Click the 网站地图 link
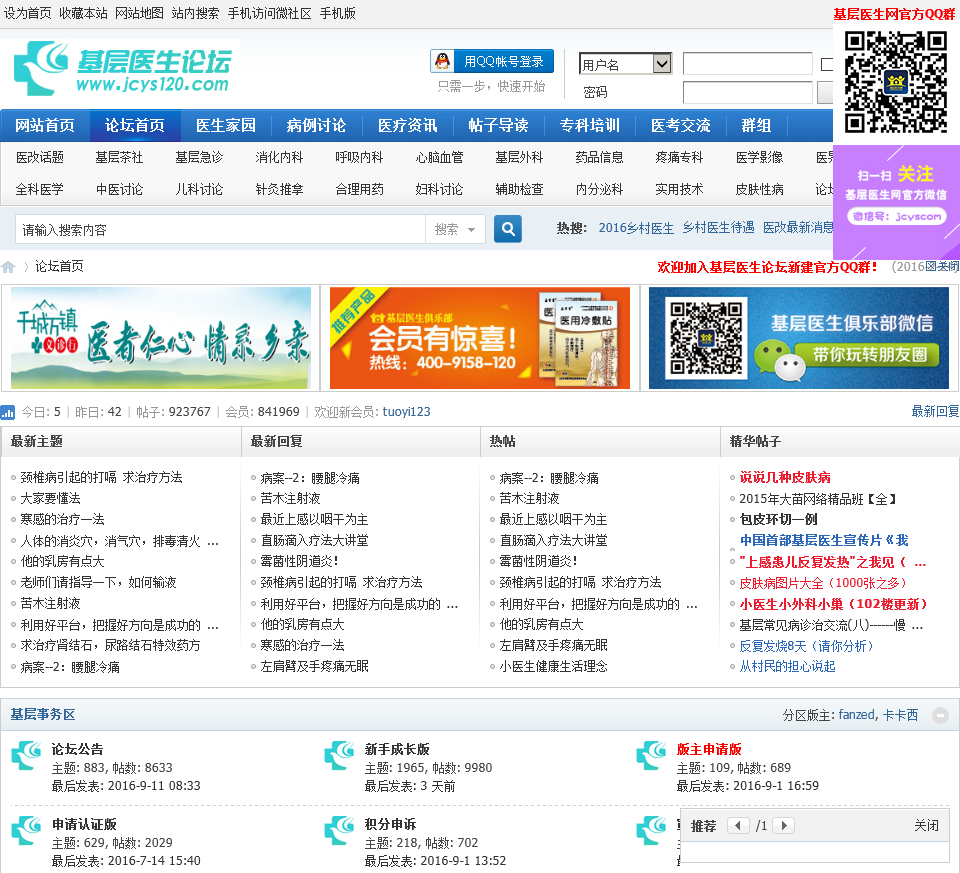 pyautogui.click(x=140, y=13)
